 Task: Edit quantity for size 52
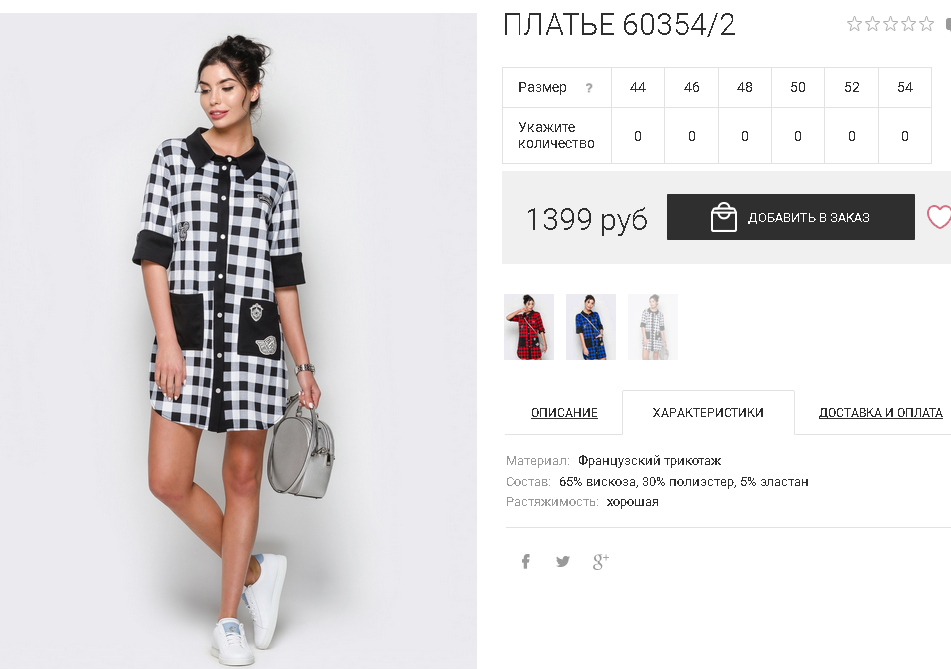coord(852,136)
